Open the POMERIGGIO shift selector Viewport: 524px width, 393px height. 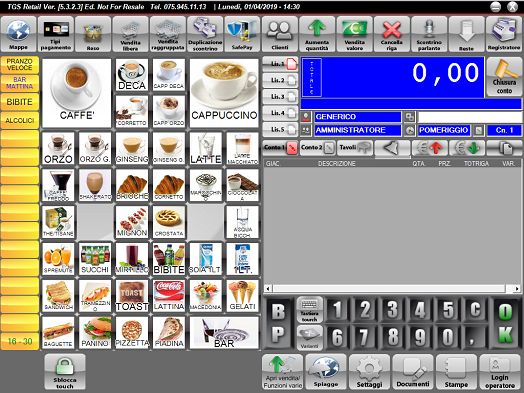[443, 130]
